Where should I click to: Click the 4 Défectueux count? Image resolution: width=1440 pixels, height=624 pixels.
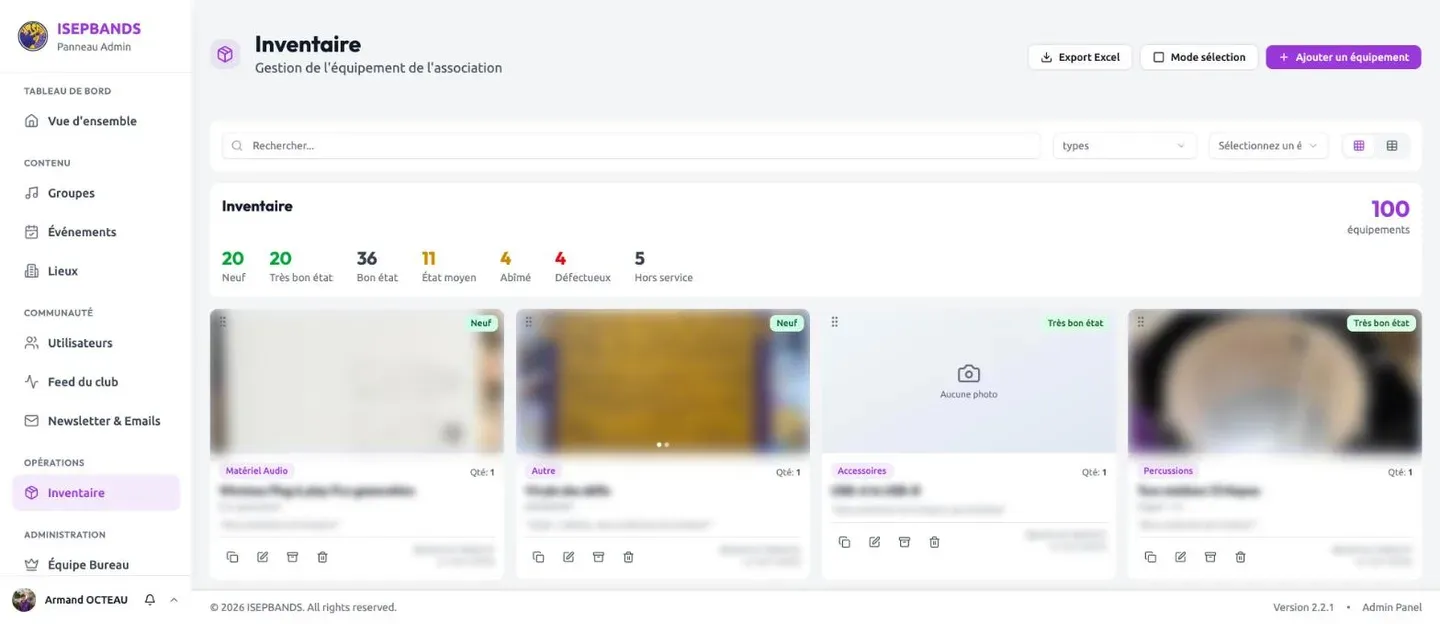[x=582, y=266]
